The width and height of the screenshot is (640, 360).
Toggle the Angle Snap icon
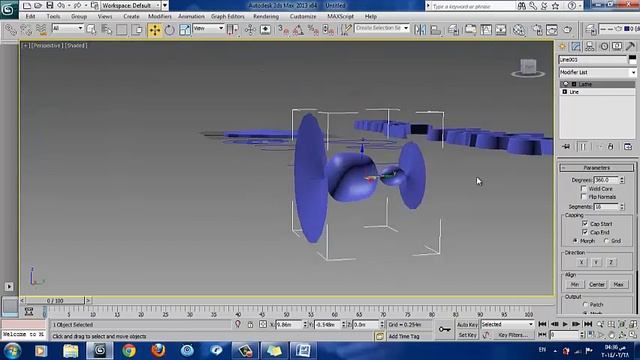coord(298,30)
